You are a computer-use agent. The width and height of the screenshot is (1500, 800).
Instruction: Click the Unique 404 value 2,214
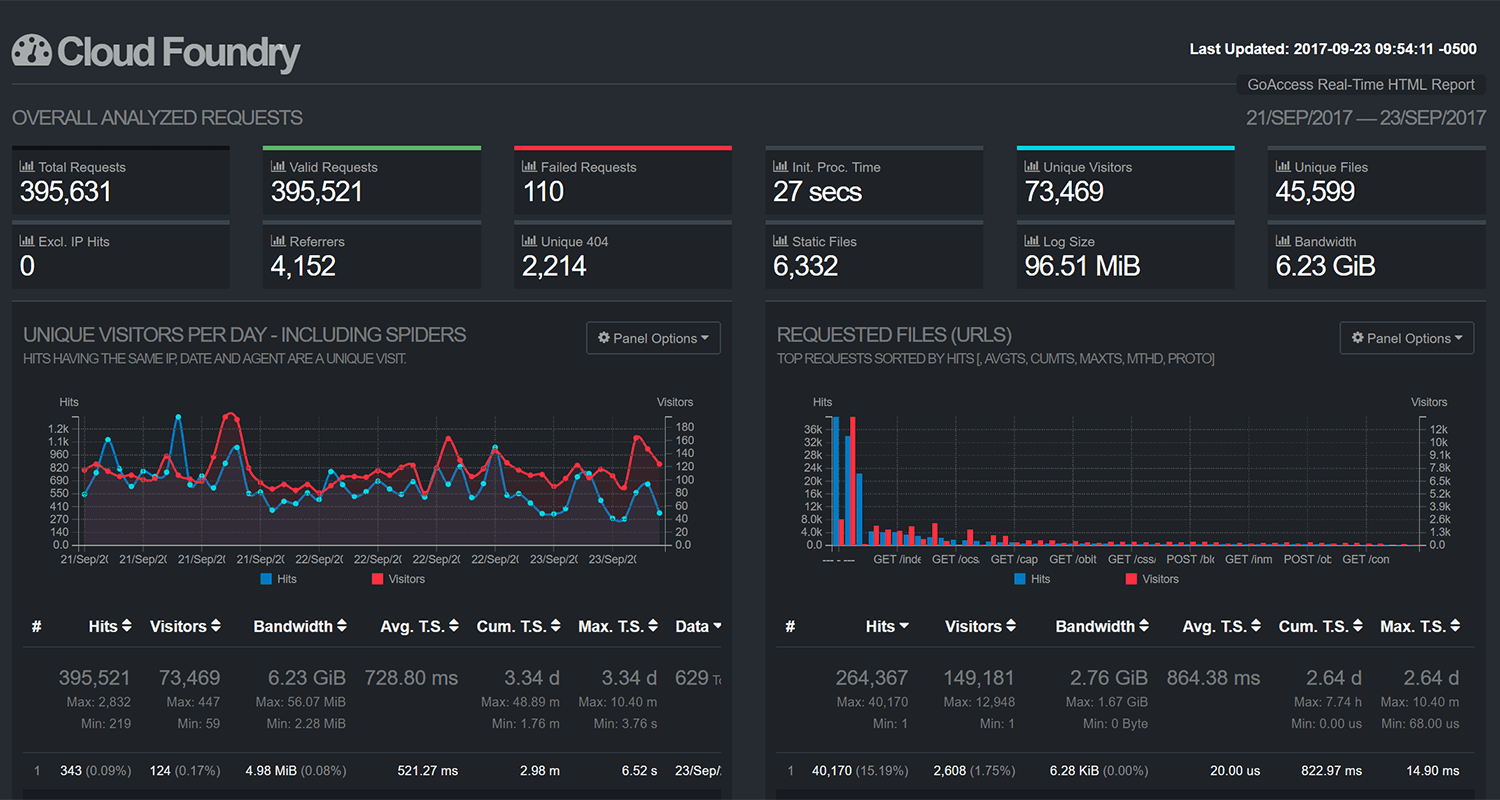554,266
